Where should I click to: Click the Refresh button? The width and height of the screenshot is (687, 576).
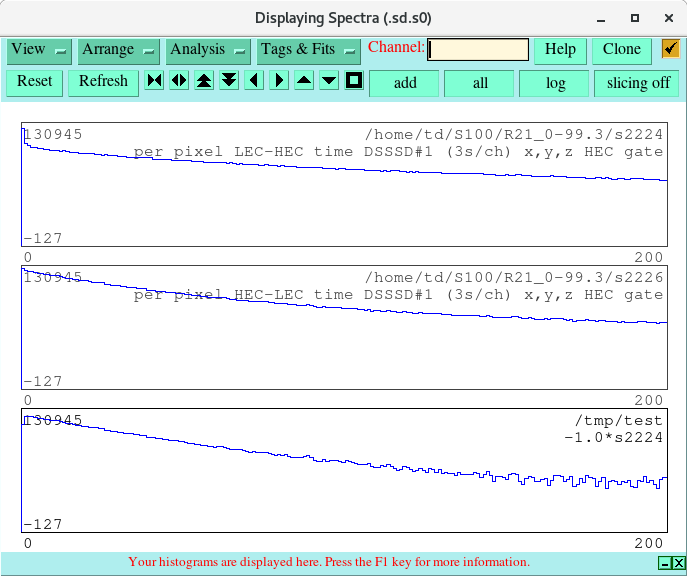(x=103, y=82)
